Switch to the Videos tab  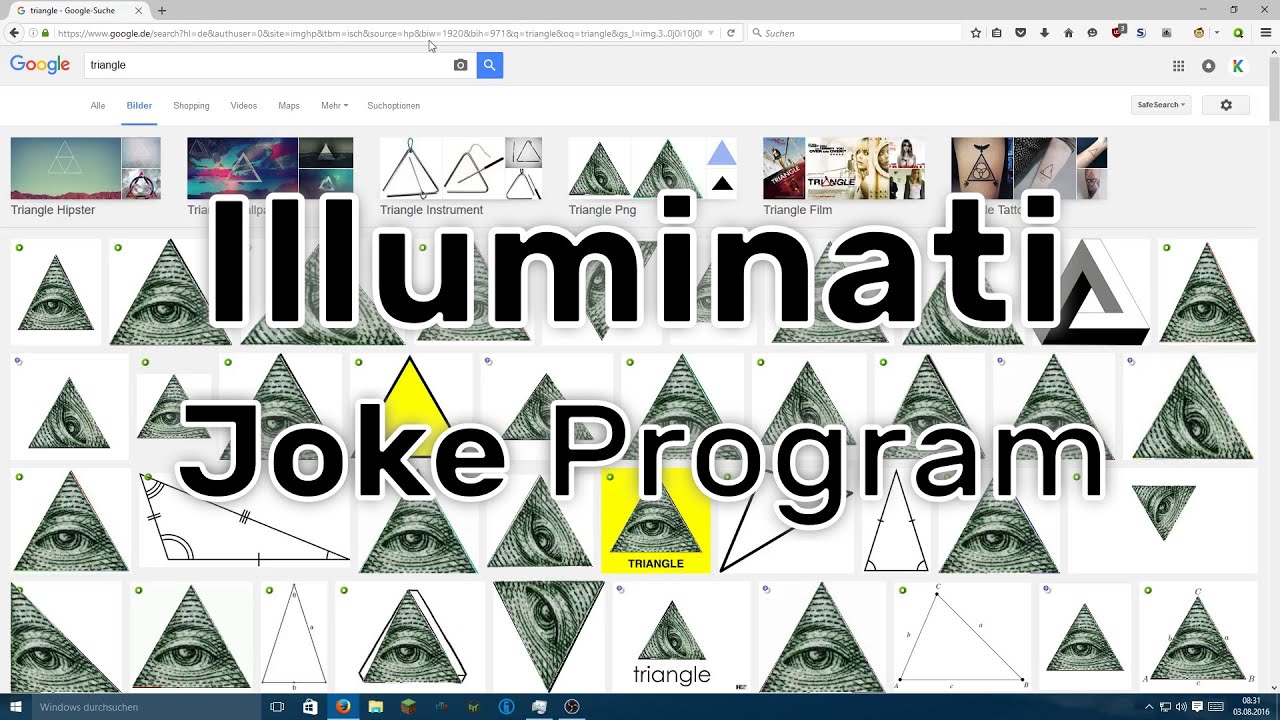click(244, 105)
